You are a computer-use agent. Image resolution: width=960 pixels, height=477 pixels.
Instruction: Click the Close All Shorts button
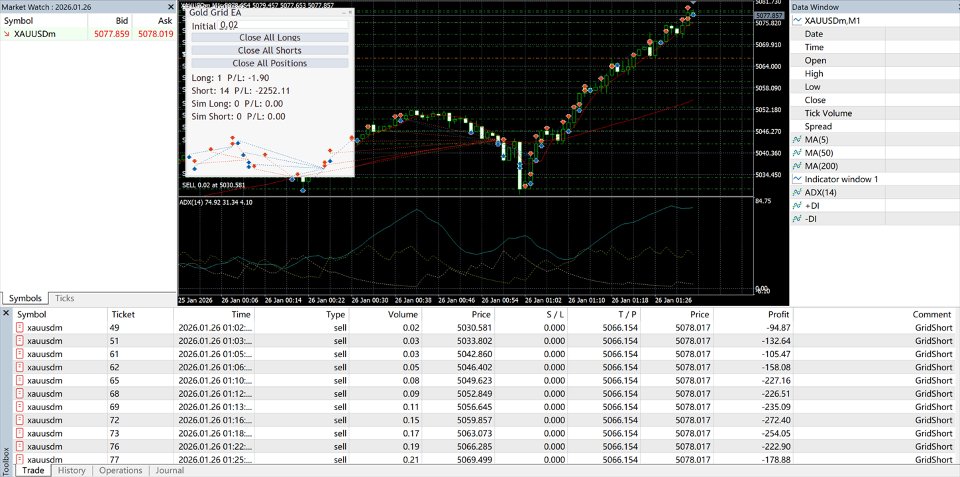click(x=270, y=50)
